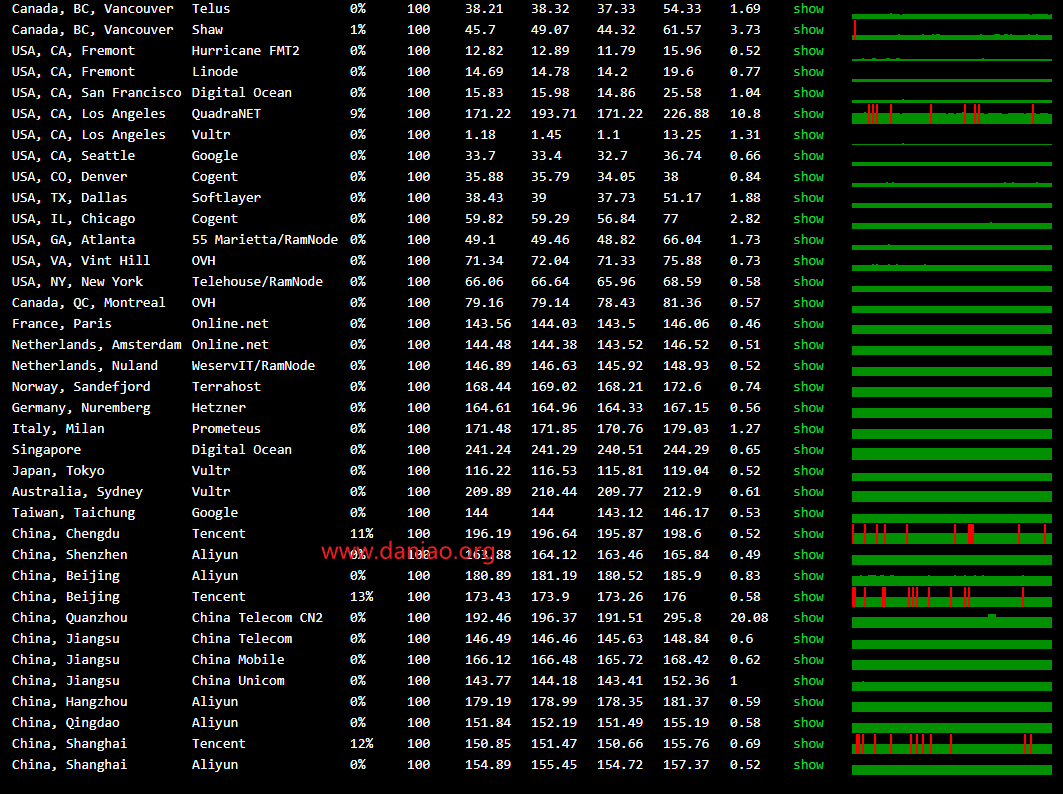The height and width of the screenshot is (794, 1063).
Task: Click 'show' for Qingdao Aliyun row
Action: pos(808,723)
